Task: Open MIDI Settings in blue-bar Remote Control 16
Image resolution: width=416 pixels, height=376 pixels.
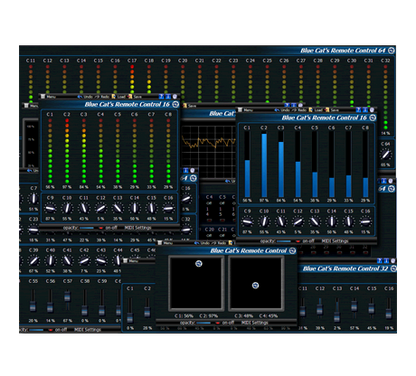Action: click(335, 241)
